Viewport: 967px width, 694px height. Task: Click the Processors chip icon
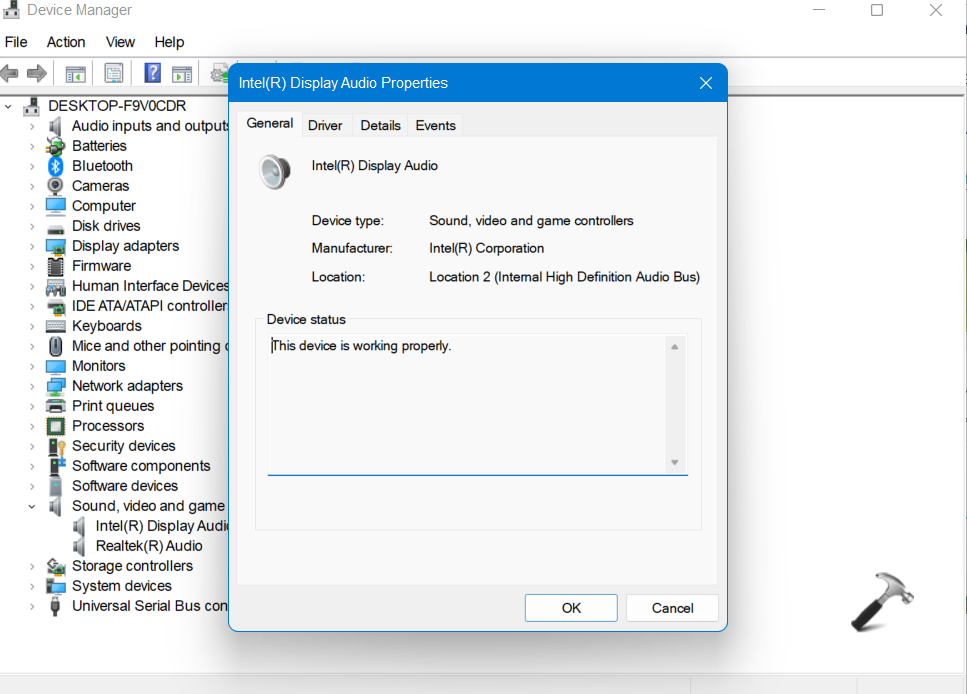[56, 426]
